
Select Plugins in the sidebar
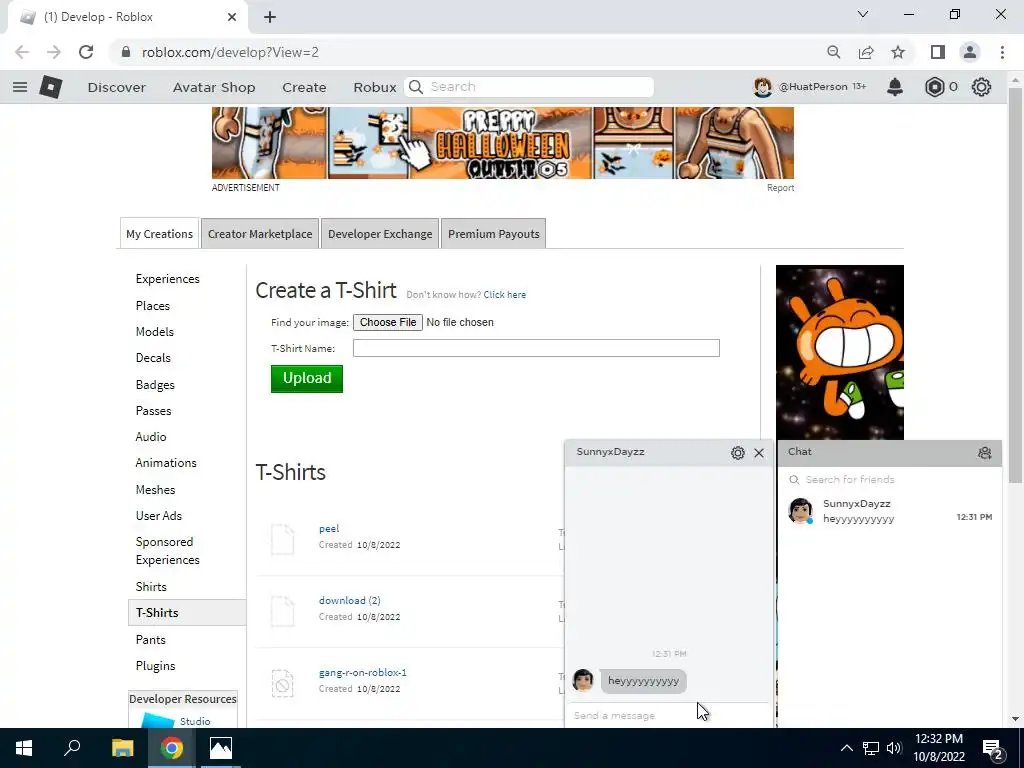point(155,666)
